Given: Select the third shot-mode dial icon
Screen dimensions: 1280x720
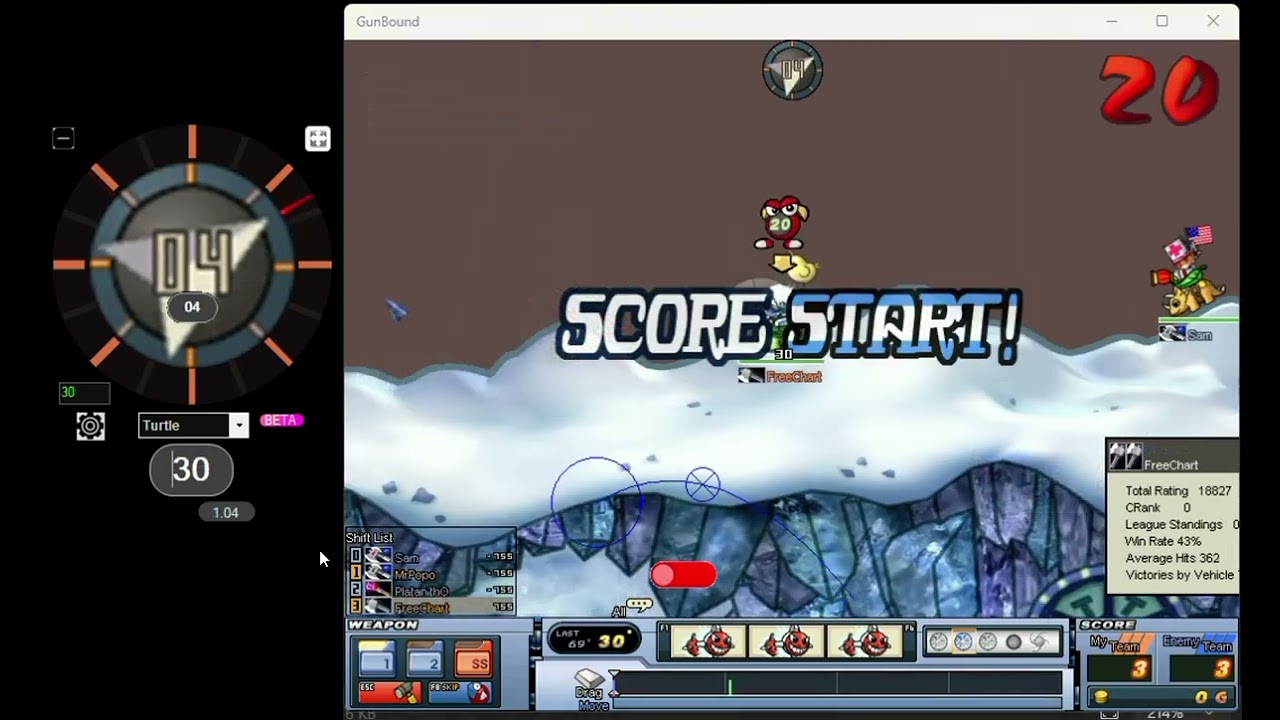Looking at the screenshot, I should pyautogui.click(x=988, y=642).
